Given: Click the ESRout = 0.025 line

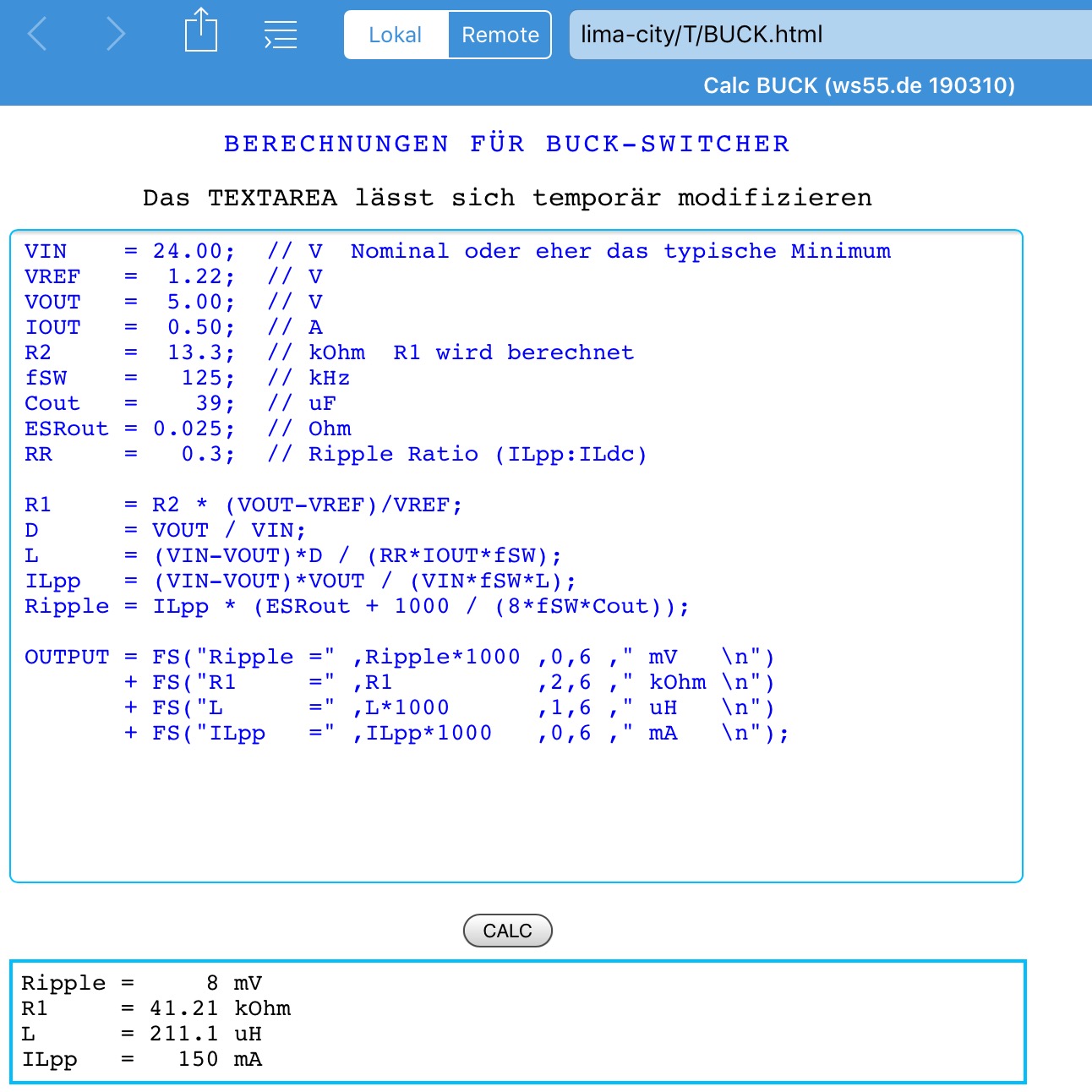Looking at the screenshot, I should pyautogui.click(x=188, y=429).
